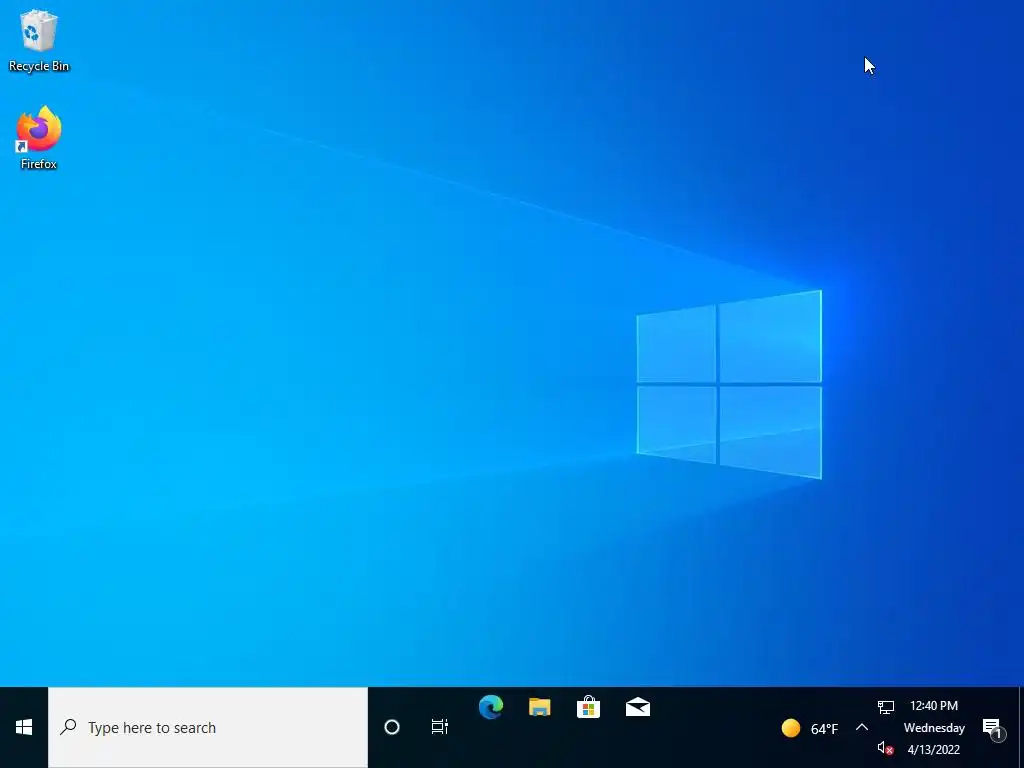This screenshot has height=768, width=1024.
Task: Open the weather widget sun icon
Action: click(791, 728)
